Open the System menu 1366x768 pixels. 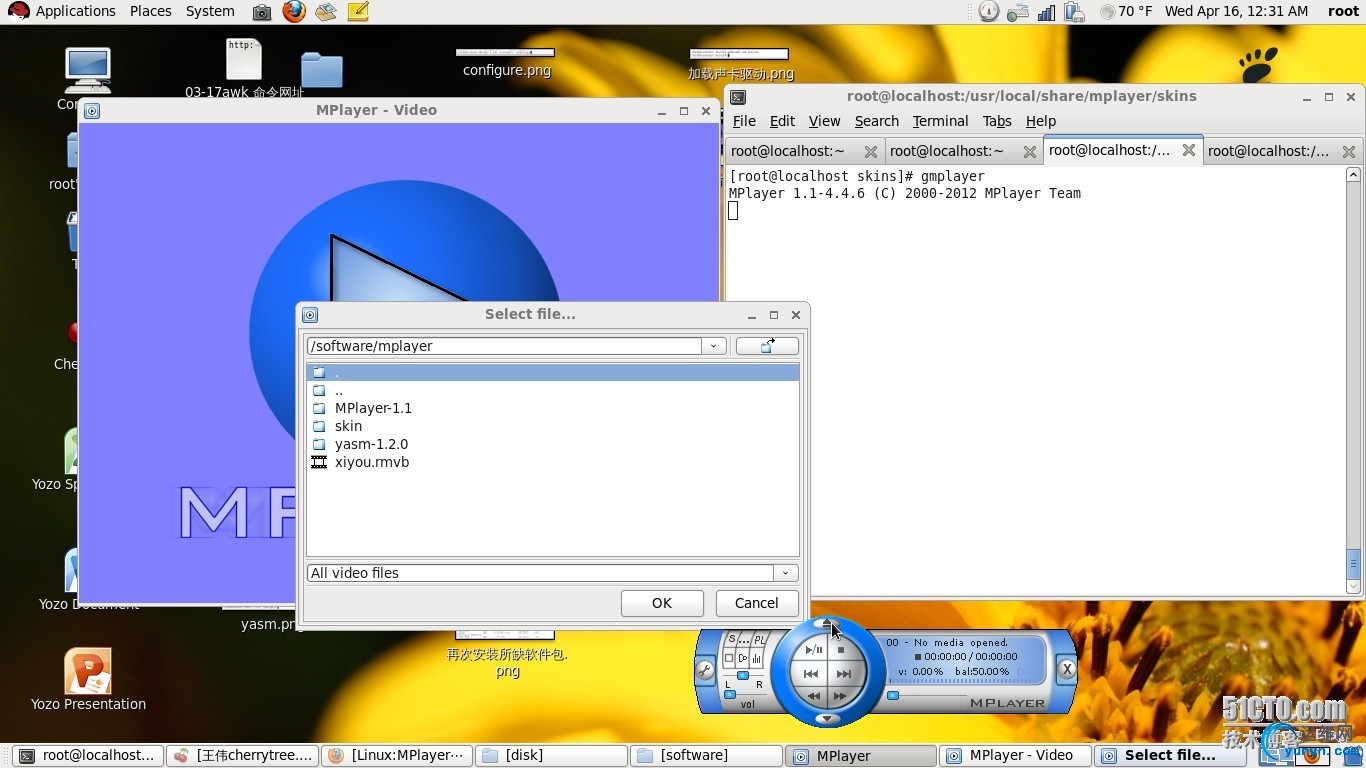tap(210, 11)
